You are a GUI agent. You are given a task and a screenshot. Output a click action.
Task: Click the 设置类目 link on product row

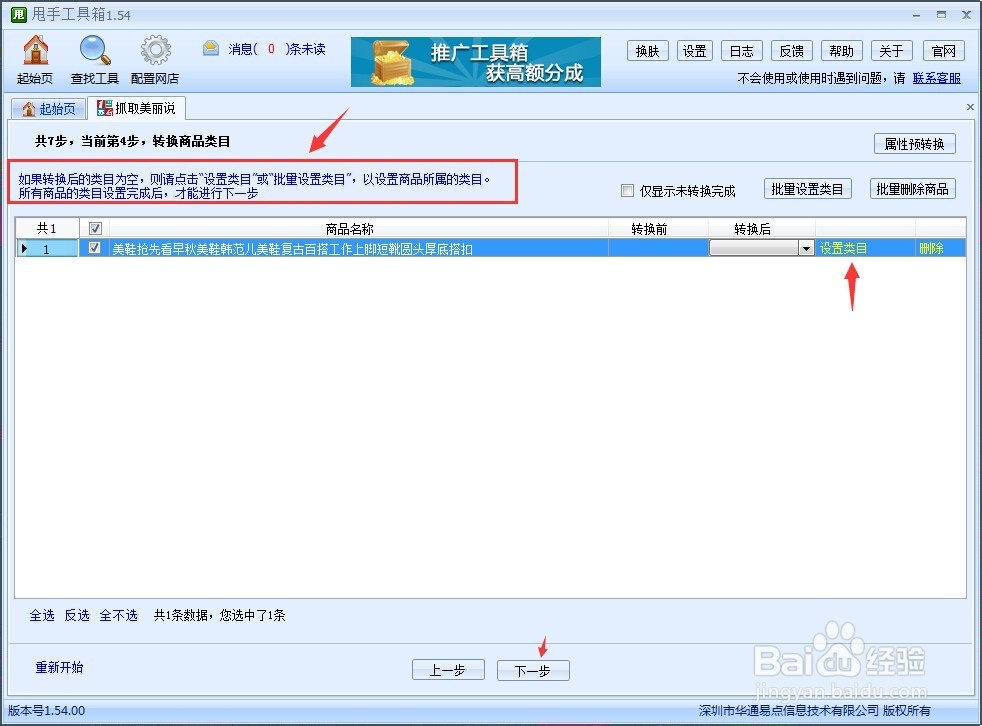[843, 247]
